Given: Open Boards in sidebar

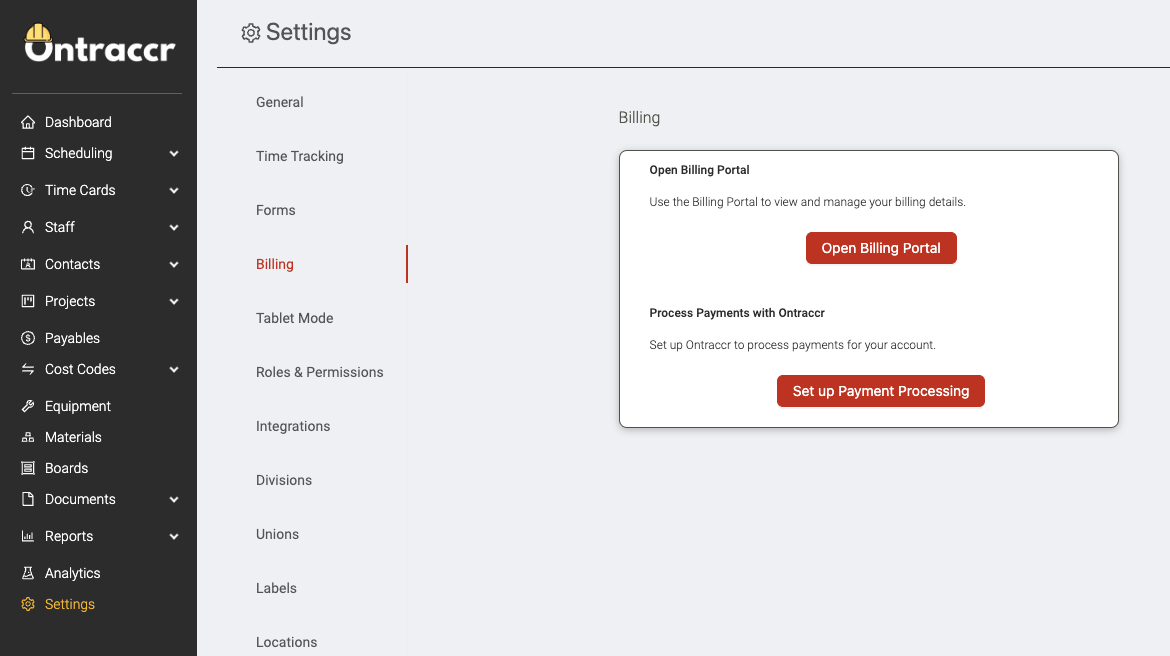Looking at the screenshot, I should (66, 468).
